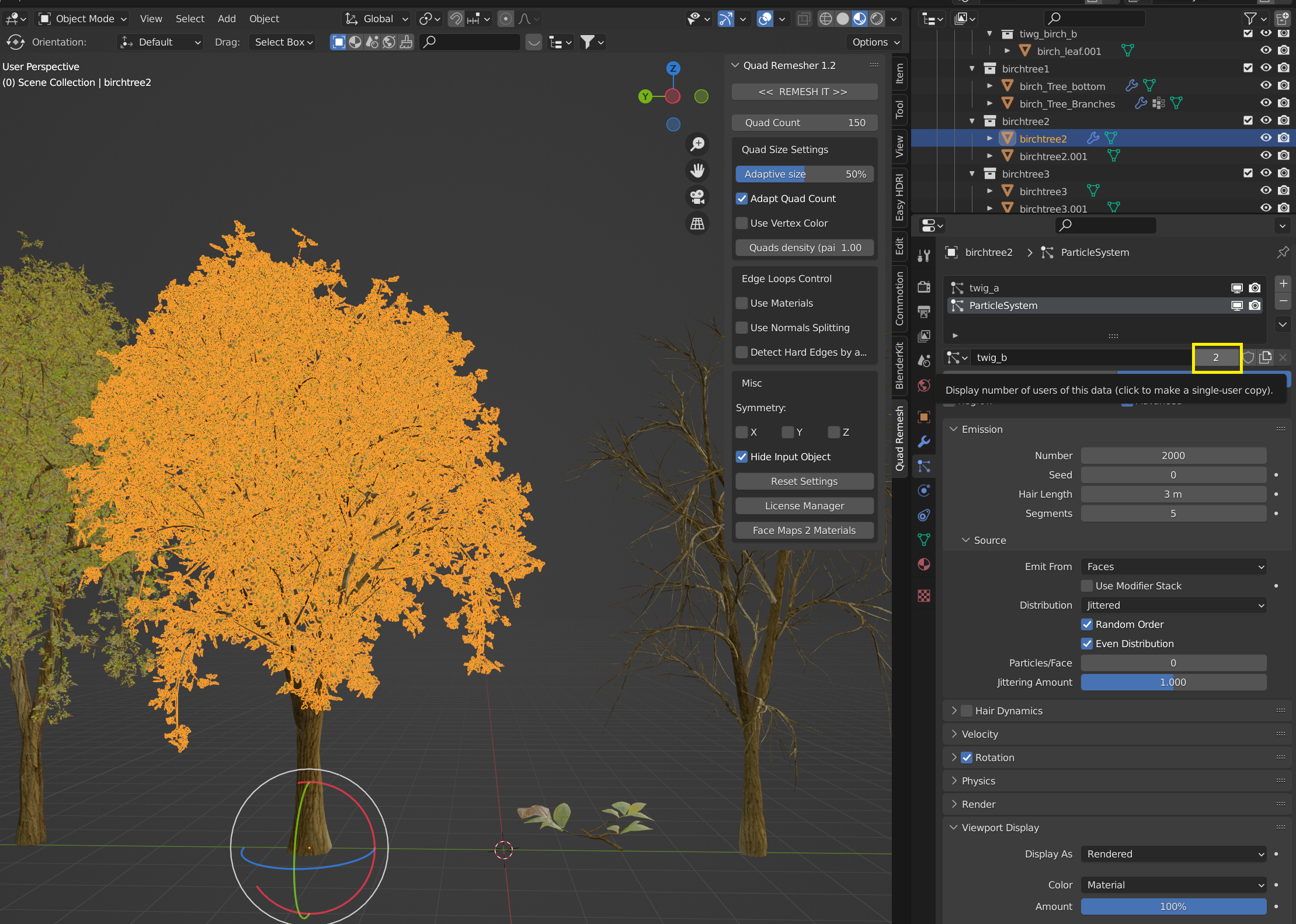Open the Emit From dropdown
Viewport: 1296px width, 924px height.
coord(1173,567)
